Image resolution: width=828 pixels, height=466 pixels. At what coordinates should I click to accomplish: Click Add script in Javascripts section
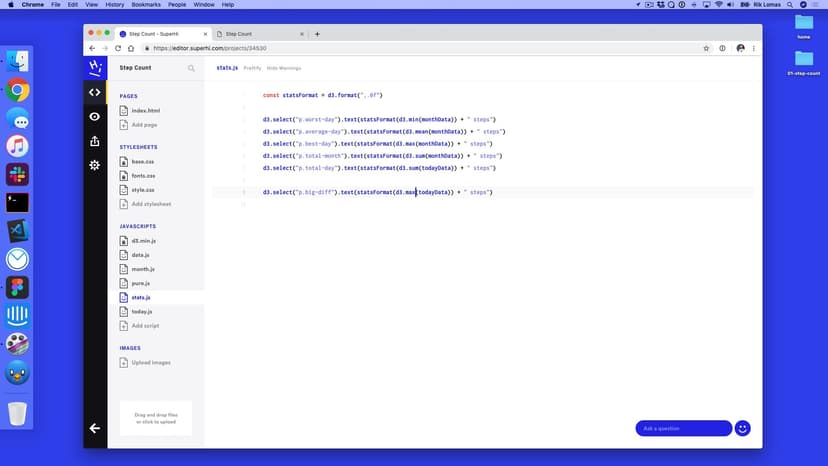(x=145, y=326)
